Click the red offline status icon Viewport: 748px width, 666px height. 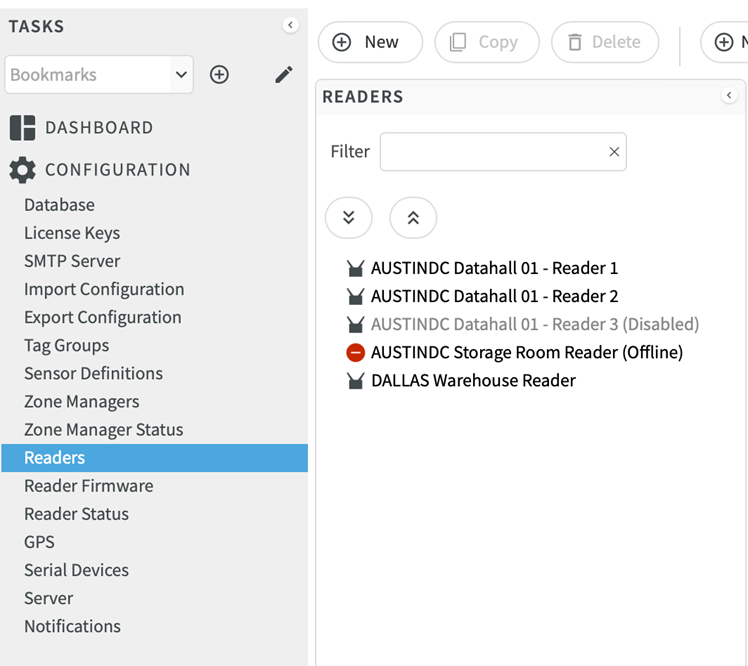(x=355, y=353)
